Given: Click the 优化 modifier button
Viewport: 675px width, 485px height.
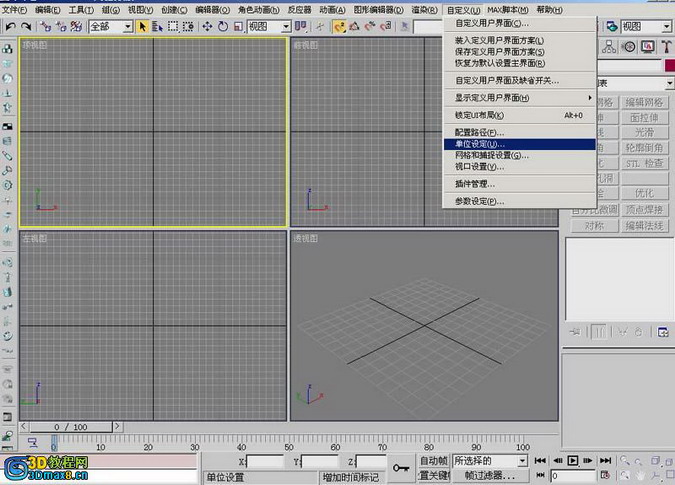Looking at the screenshot, I should tap(644, 193).
